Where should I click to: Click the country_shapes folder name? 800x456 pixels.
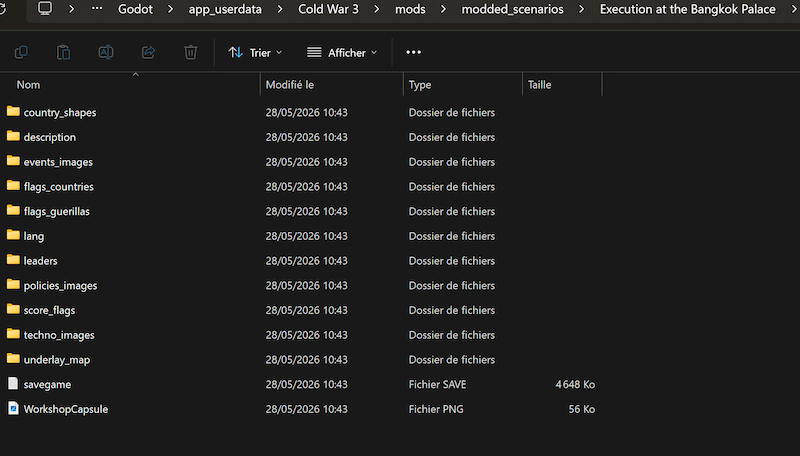pyautogui.click(x=60, y=113)
